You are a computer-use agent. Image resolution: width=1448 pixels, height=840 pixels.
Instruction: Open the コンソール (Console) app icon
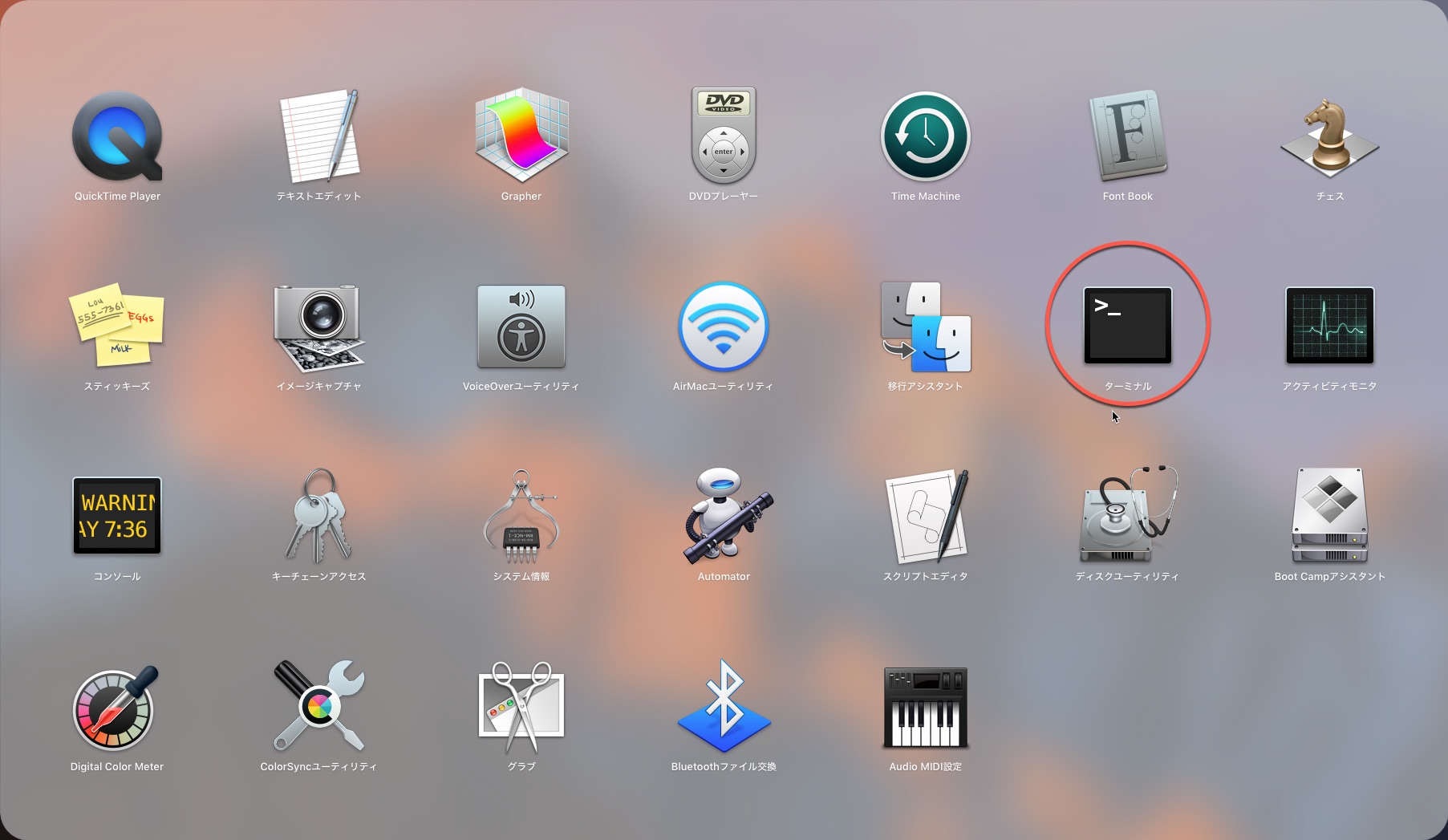(x=117, y=516)
